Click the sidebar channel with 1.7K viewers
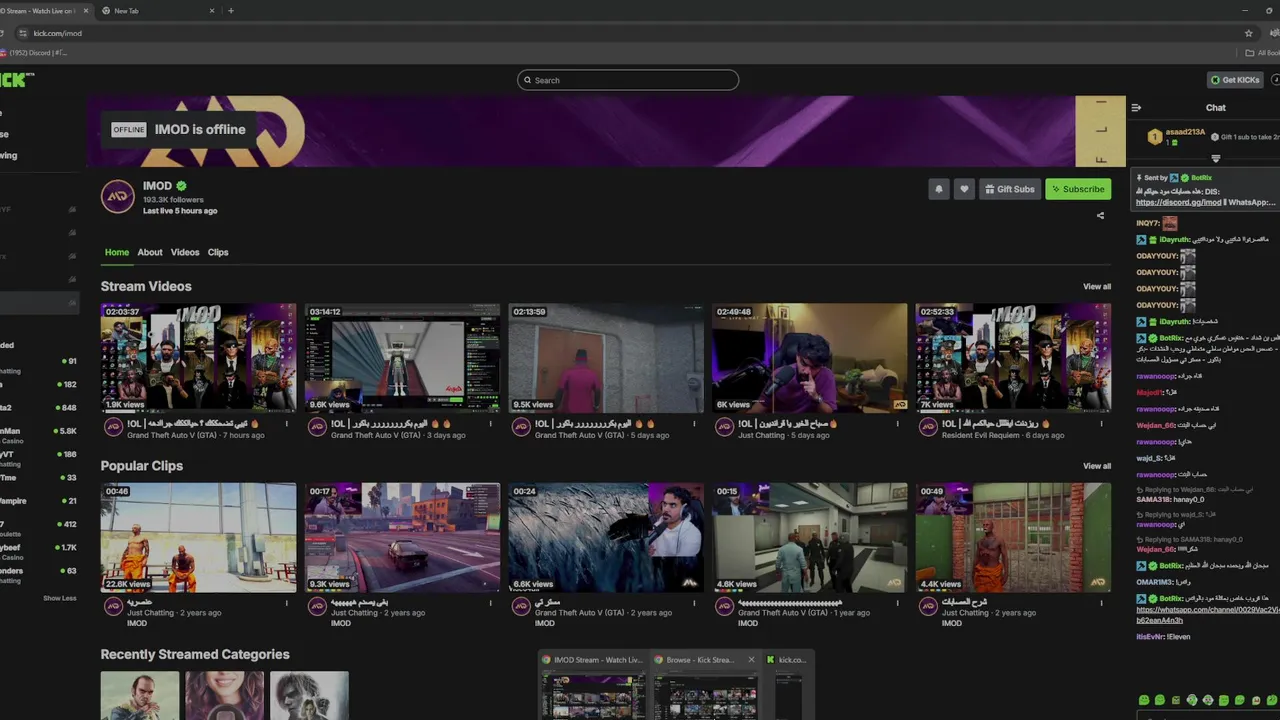Screen dimensions: 1280x720 click(x=39, y=551)
